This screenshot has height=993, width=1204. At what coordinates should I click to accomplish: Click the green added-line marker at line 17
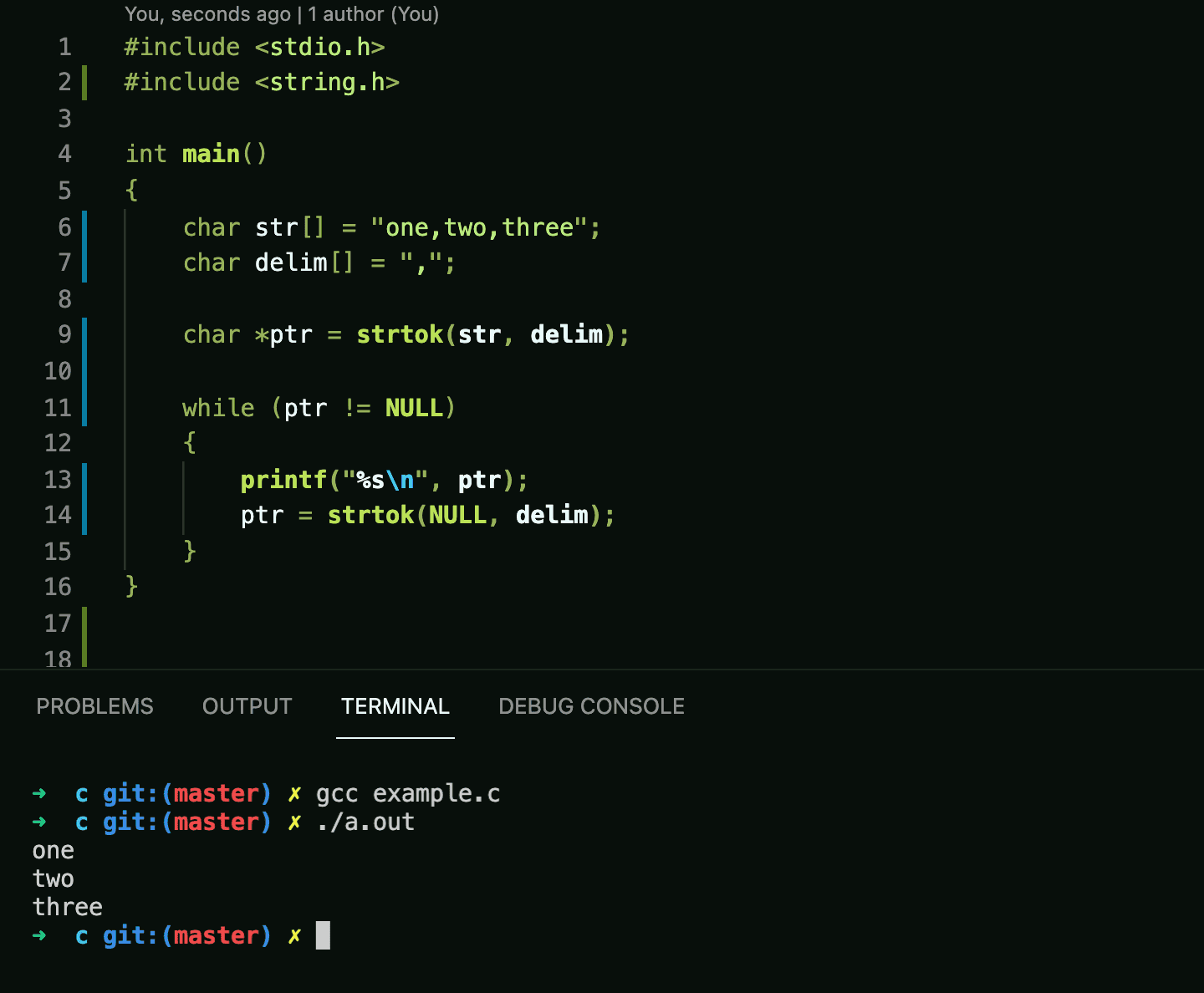click(84, 623)
